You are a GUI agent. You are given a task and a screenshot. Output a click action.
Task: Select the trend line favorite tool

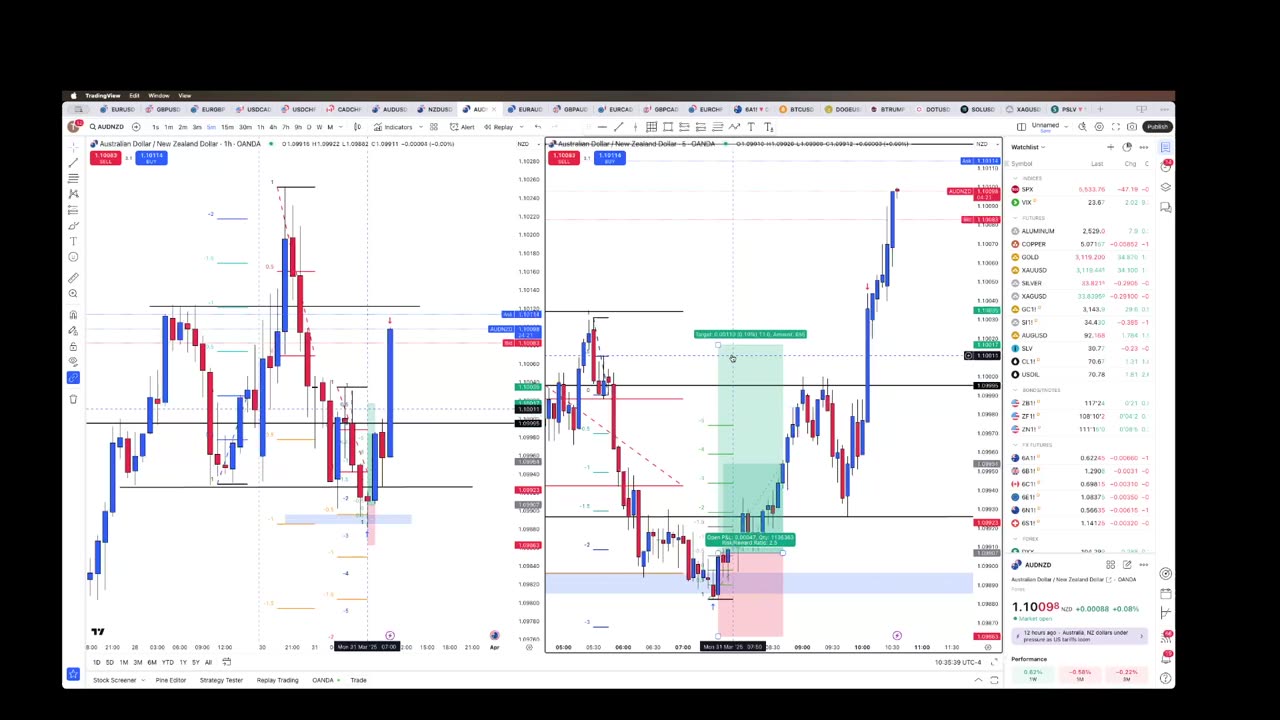(x=619, y=127)
